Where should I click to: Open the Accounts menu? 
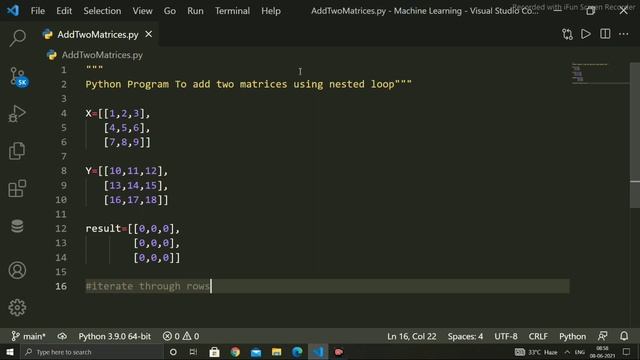tap(17, 270)
